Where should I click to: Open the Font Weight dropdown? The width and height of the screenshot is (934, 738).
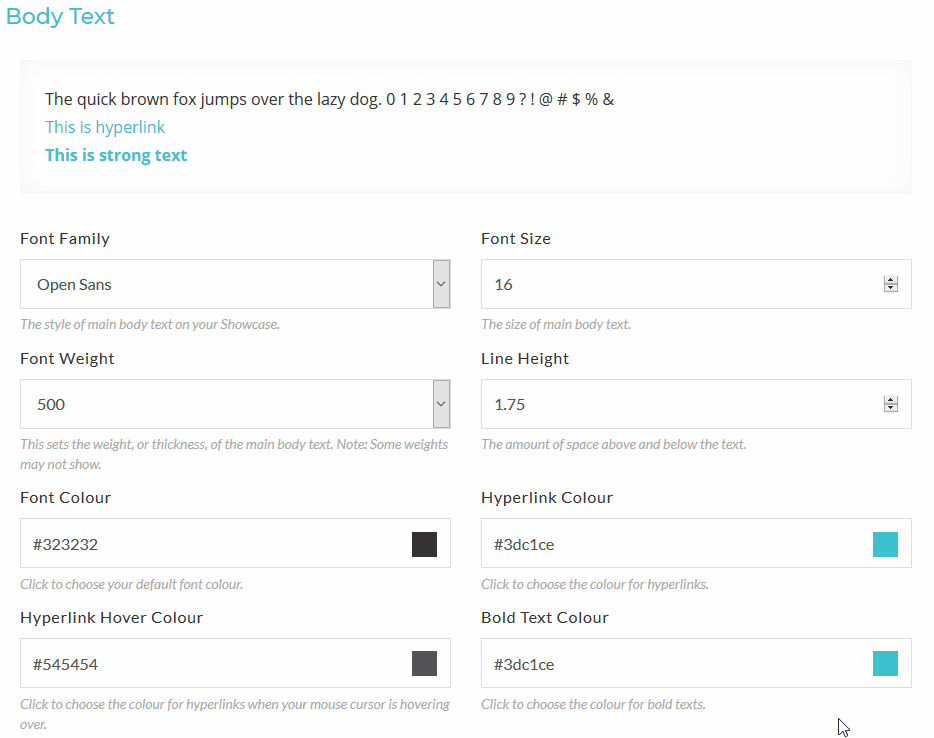225,404
